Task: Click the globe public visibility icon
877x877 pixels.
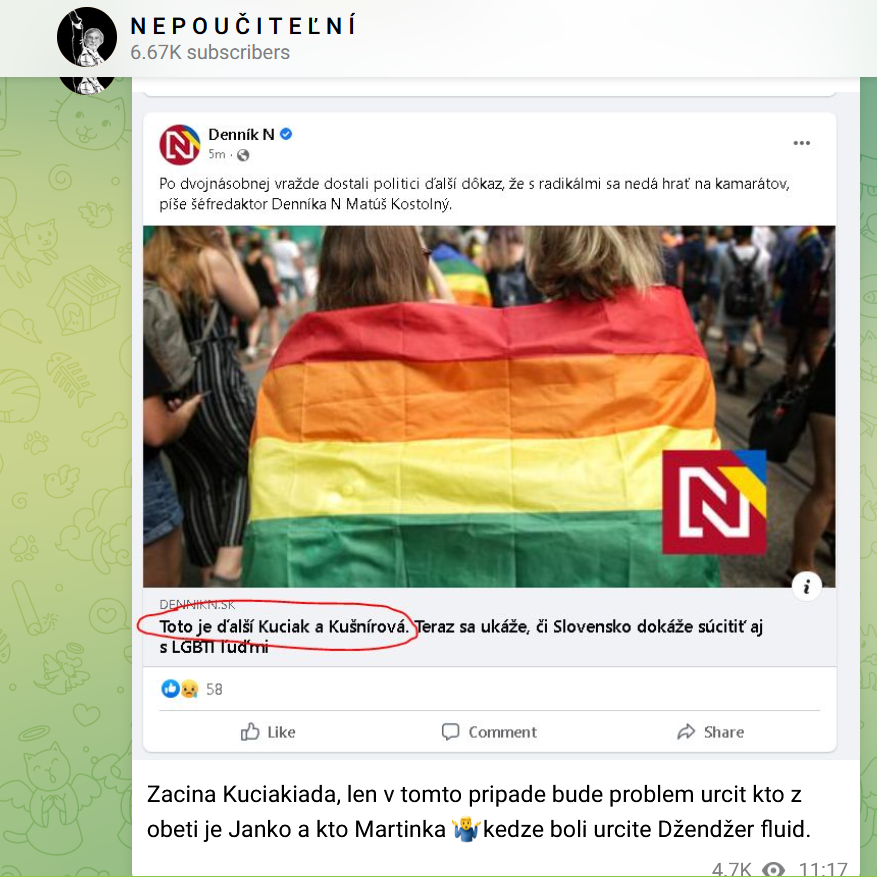Action: tap(243, 155)
